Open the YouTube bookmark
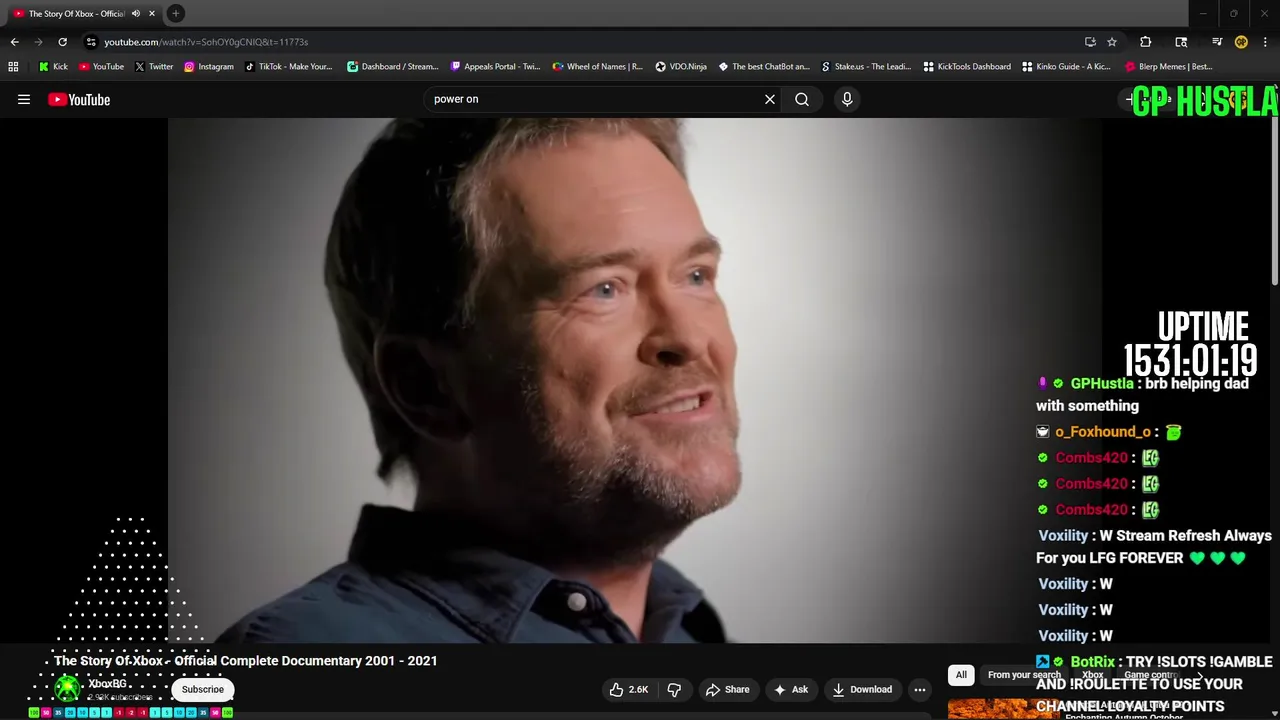The height and width of the screenshot is (720, 1280). [101, 67]
